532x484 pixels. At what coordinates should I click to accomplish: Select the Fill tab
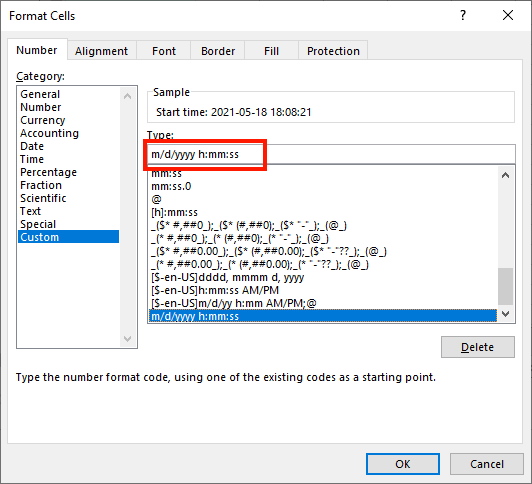click(271, 51)
